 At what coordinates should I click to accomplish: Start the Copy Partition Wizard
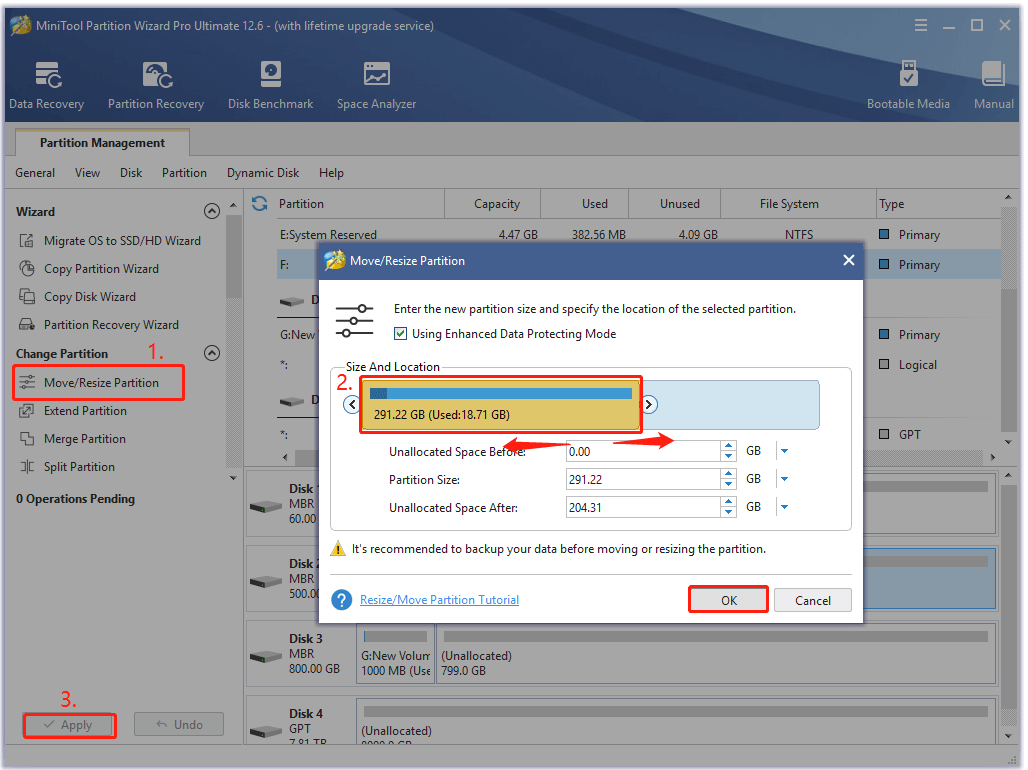point(89,269)
